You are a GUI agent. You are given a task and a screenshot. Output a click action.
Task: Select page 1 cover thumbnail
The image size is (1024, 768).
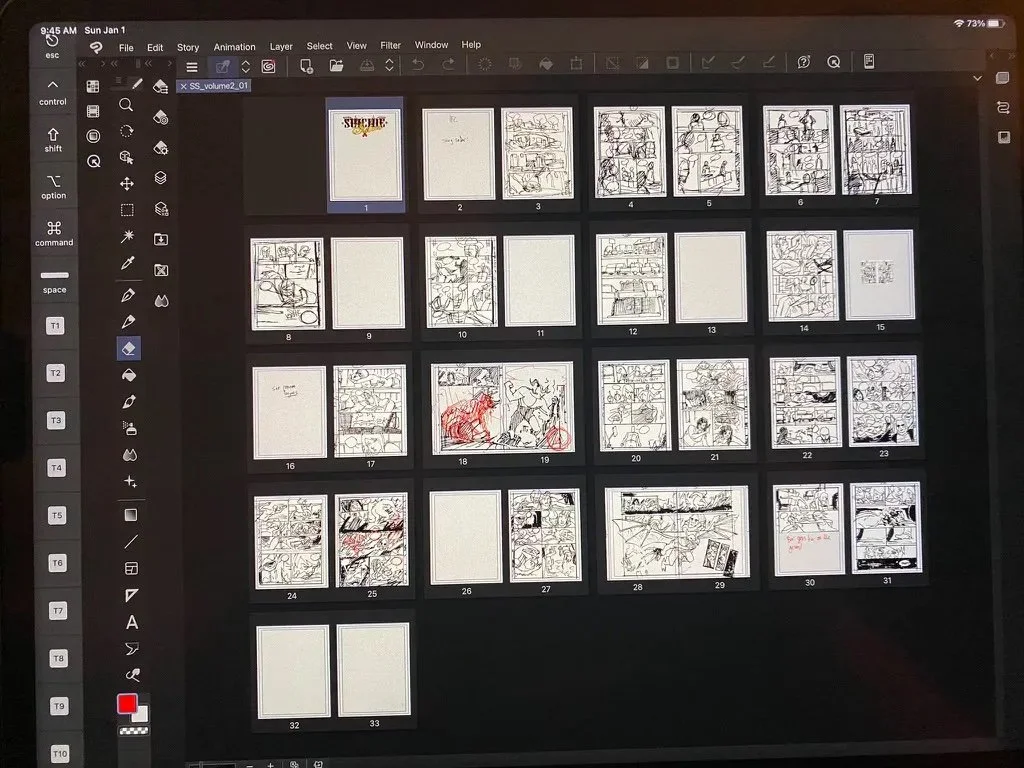pyautogui.click(x=366, y=155)
